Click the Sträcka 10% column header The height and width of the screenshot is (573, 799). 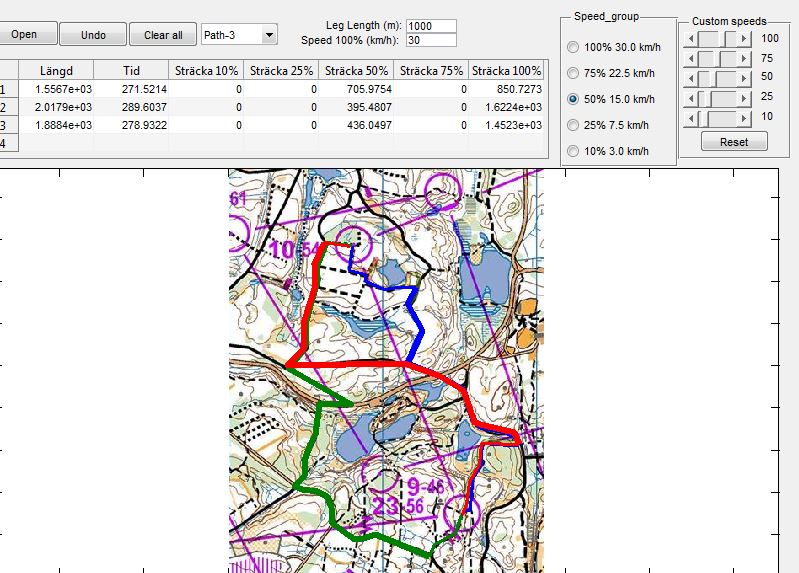206,70
